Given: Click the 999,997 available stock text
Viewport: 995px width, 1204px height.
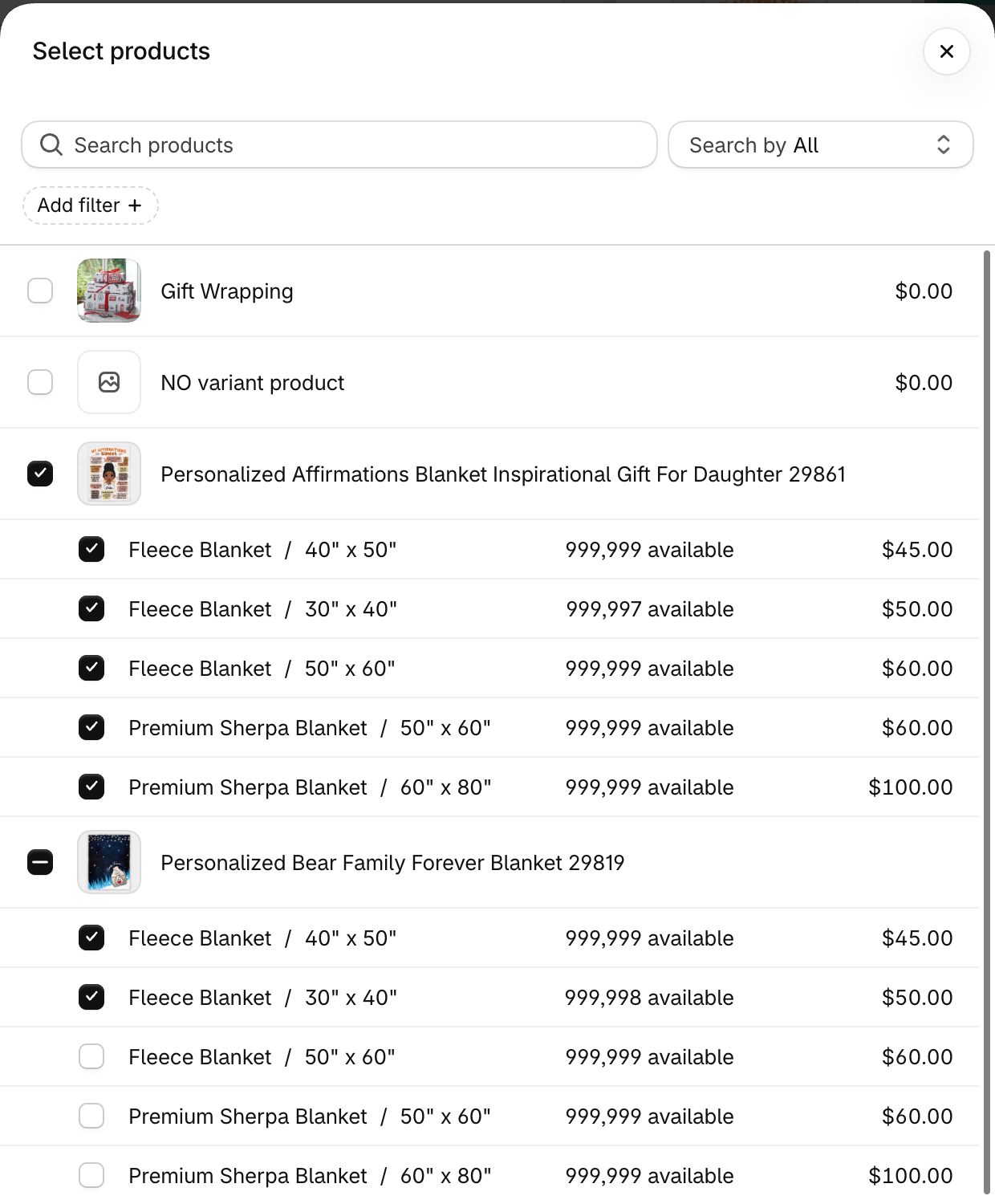Looking at the screenshot, I should point(650,608).
